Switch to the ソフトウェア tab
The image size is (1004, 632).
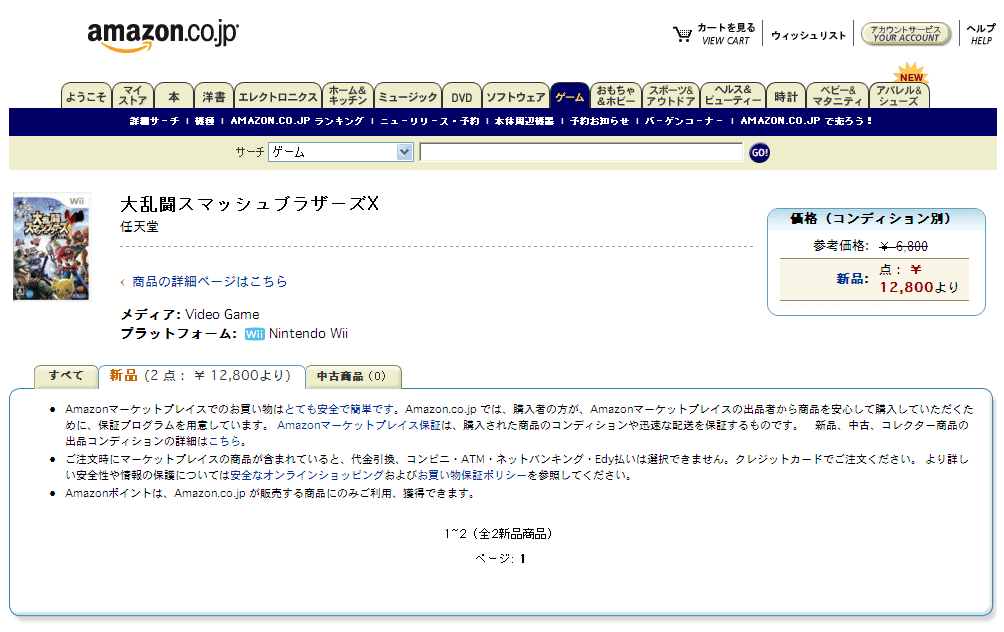point(515,96)
